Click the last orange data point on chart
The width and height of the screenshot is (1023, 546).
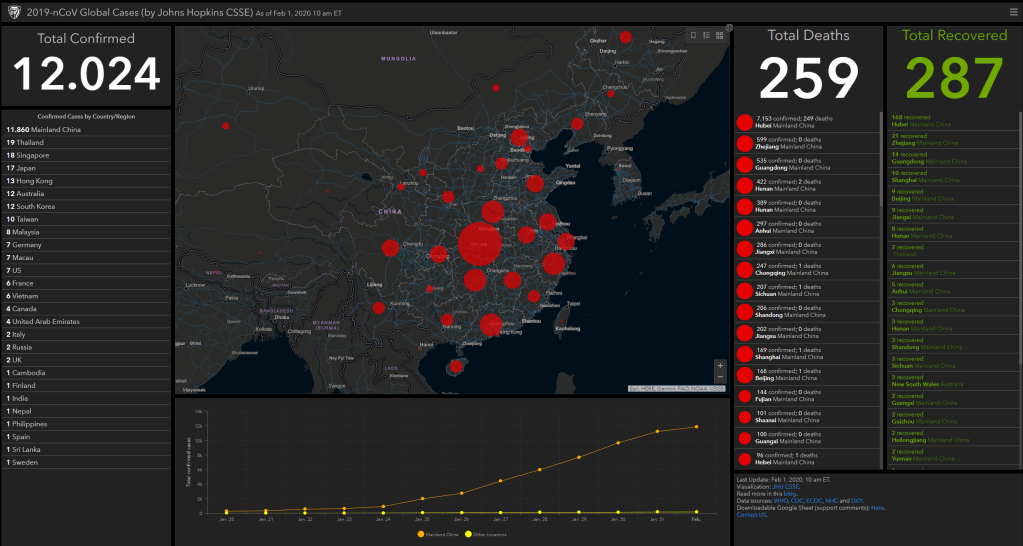click(696, 426)
